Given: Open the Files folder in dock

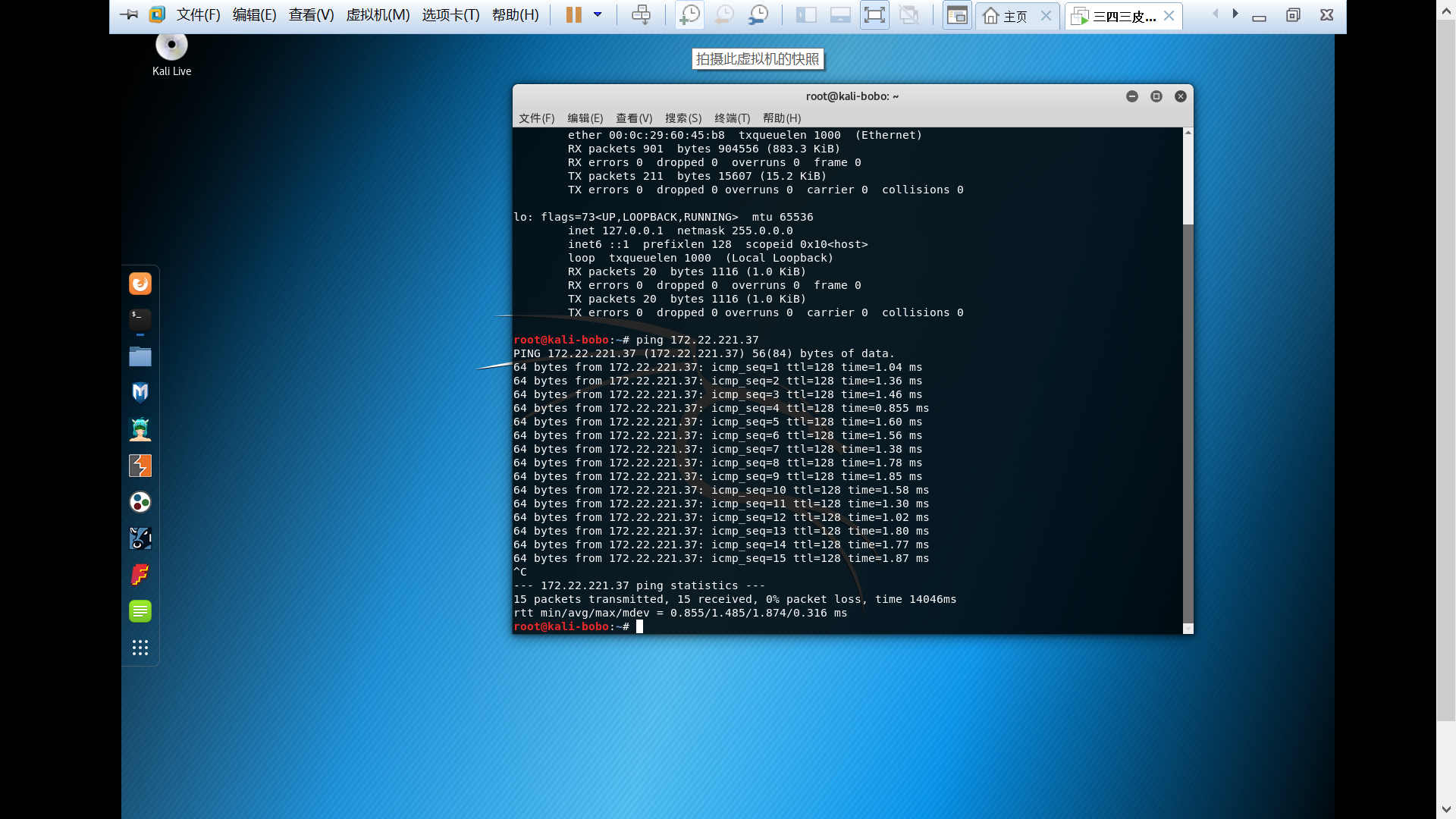Looking at the screenshot, I should [x=140, y=356].
